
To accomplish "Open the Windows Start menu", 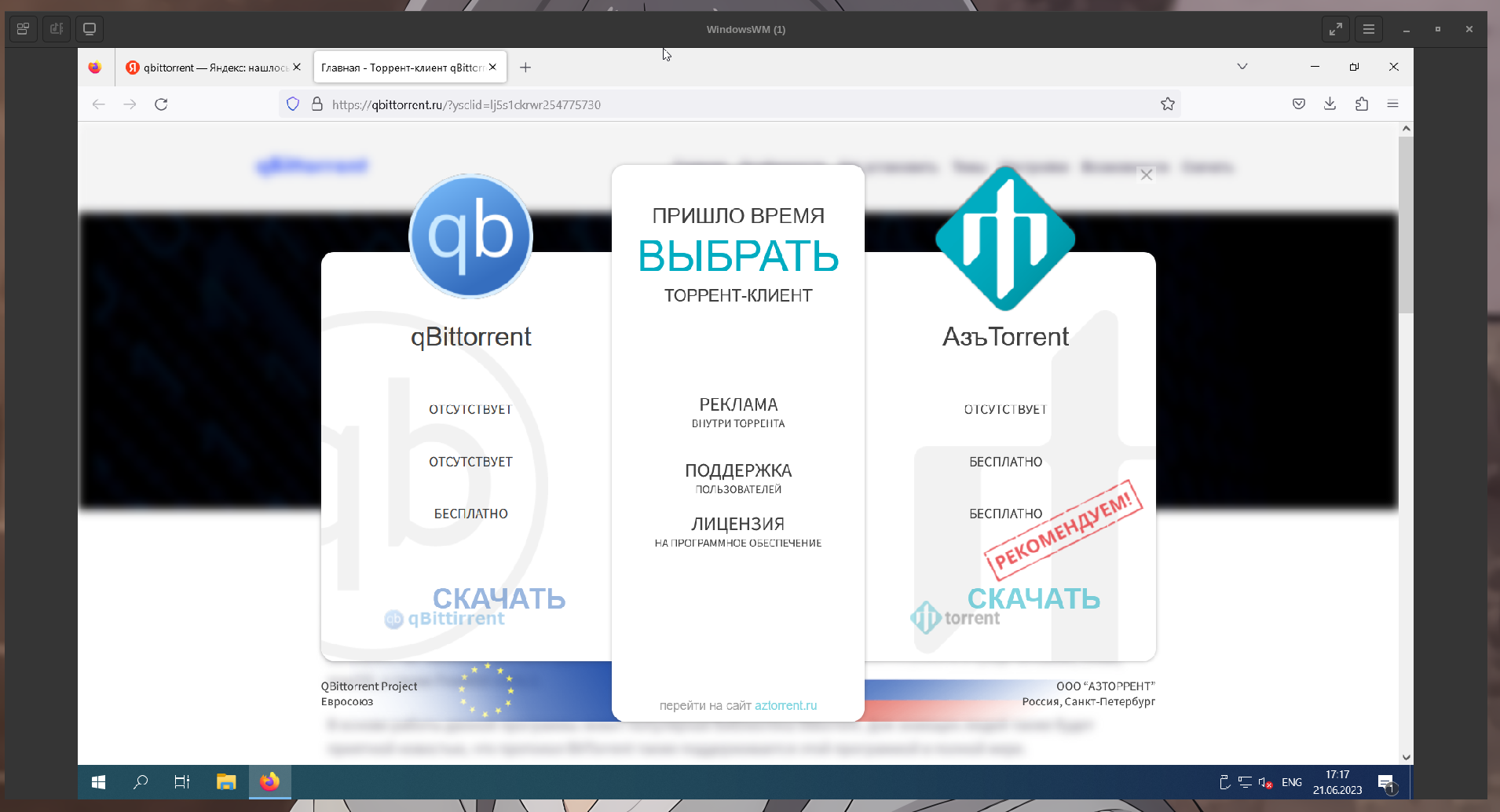I will click(x=98, y=782).
